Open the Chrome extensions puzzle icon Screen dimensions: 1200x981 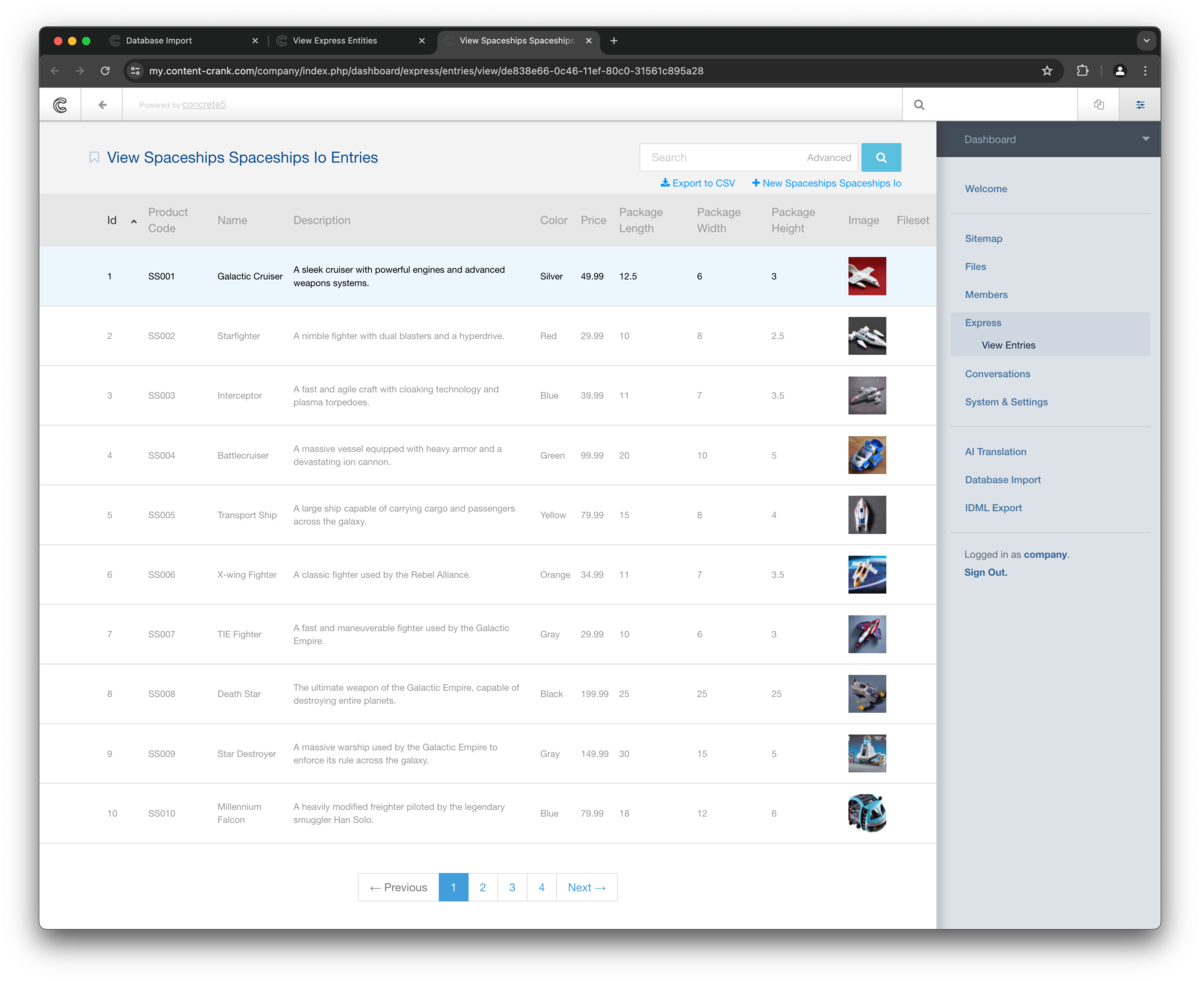[1083, 71]
